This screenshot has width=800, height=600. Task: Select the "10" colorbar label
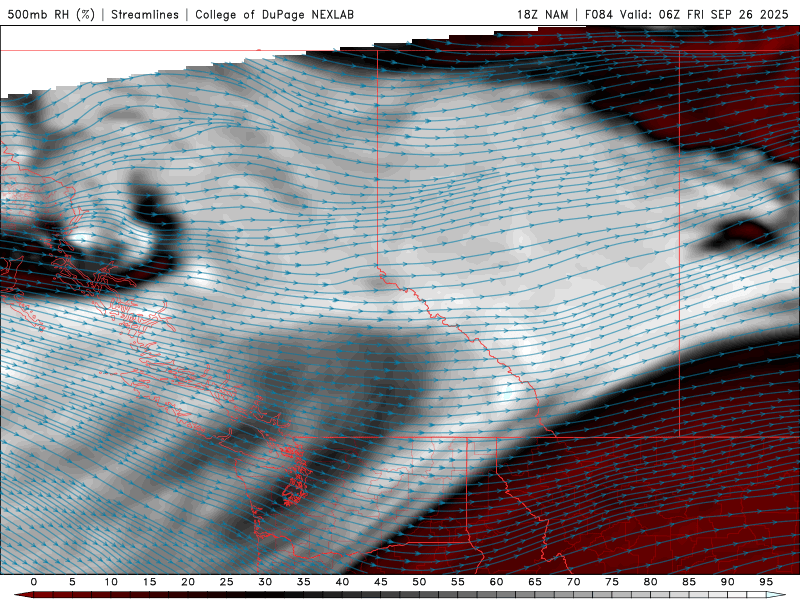(x=111, y=582)
